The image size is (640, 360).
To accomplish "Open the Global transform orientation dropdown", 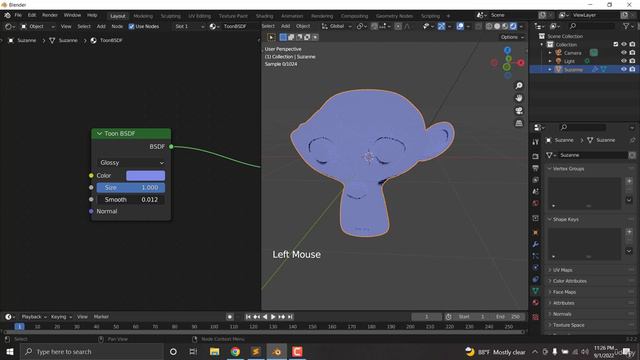I will [x=337, y=26].
